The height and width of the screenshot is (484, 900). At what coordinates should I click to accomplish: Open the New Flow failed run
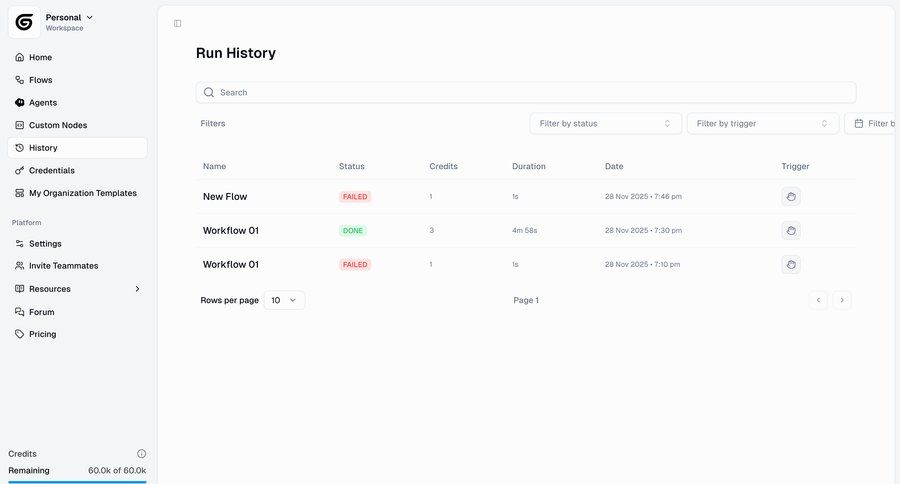tap(225, 197)
